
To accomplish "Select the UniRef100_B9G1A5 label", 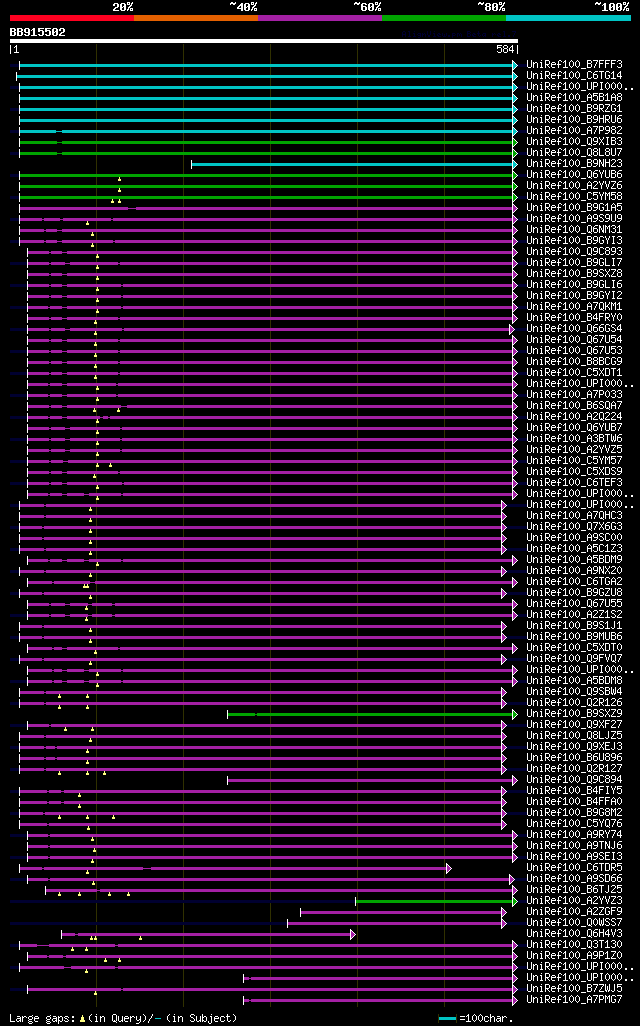I will tap(574, 207).
